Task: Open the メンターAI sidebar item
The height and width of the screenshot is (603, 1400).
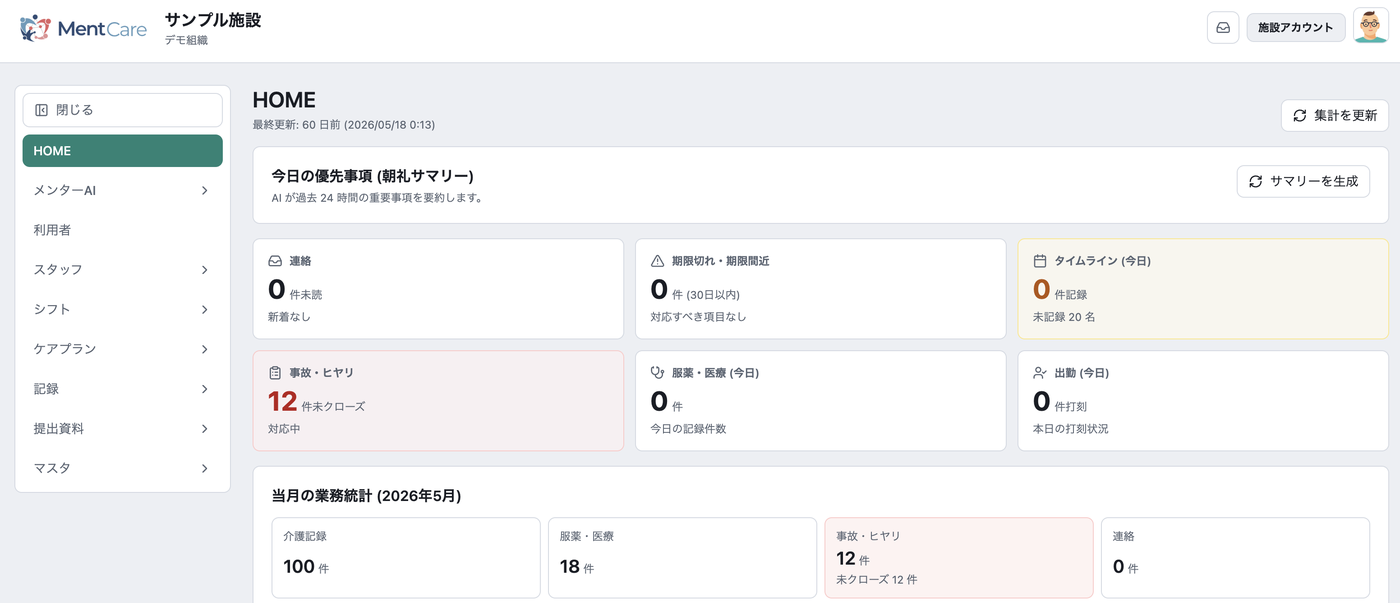Action: point(122,190)
